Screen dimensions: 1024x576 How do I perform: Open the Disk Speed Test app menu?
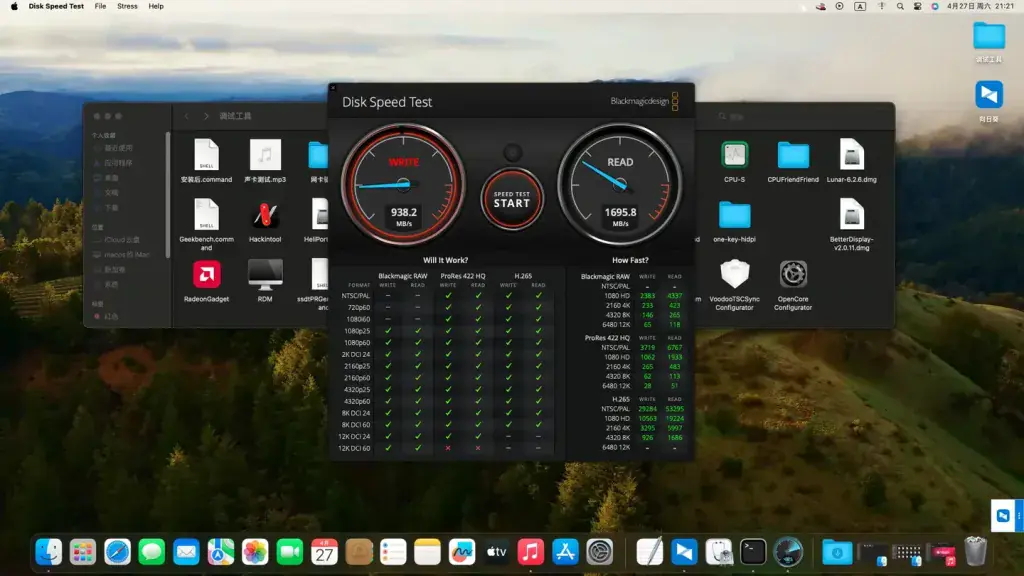pyautogui.click(x=56, y=6)
